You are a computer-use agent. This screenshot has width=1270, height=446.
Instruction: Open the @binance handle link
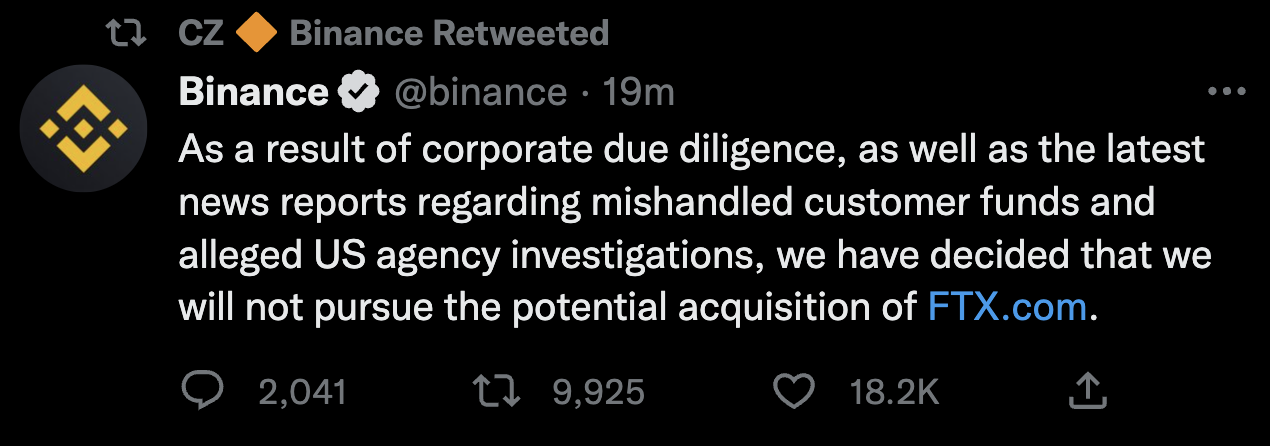[481, 93]
